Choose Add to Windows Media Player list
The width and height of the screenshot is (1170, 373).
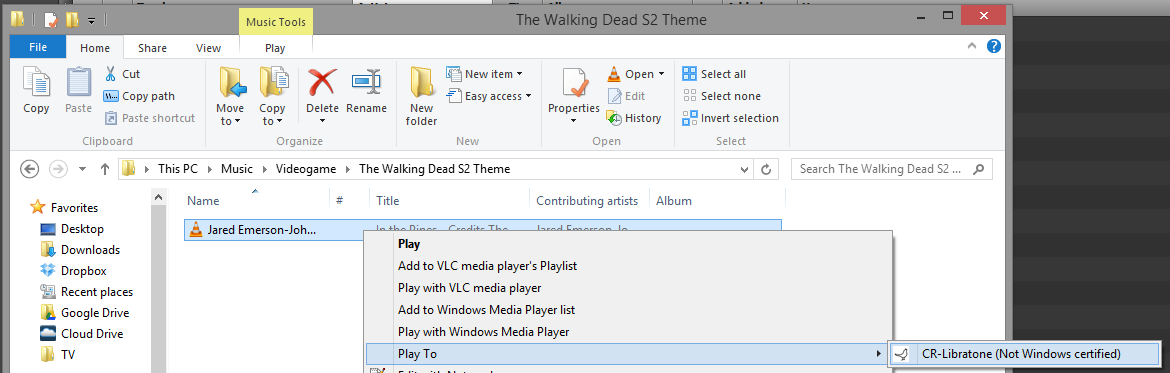pyautogui.click(x=628, y=310)
